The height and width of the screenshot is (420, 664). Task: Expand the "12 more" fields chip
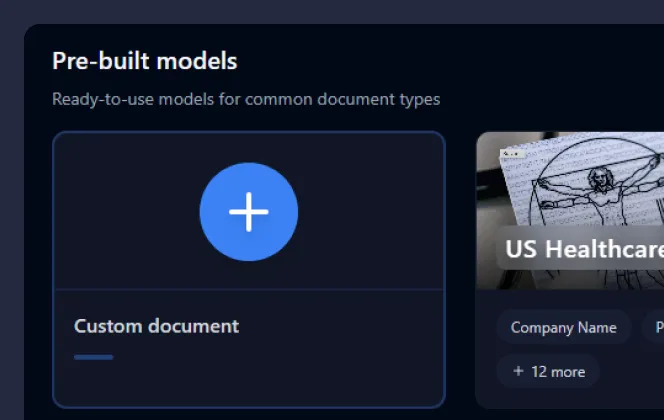(x=548, y=372)
